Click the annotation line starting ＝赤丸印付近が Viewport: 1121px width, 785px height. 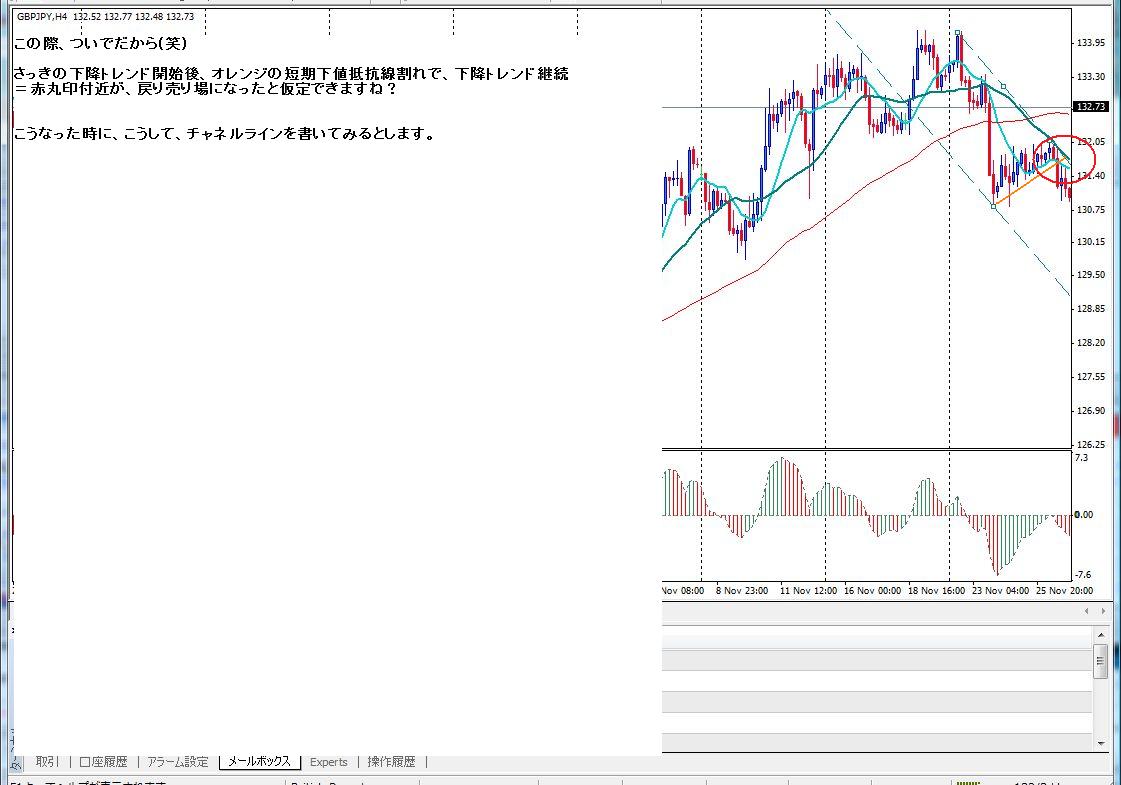(x=204, y=89)
